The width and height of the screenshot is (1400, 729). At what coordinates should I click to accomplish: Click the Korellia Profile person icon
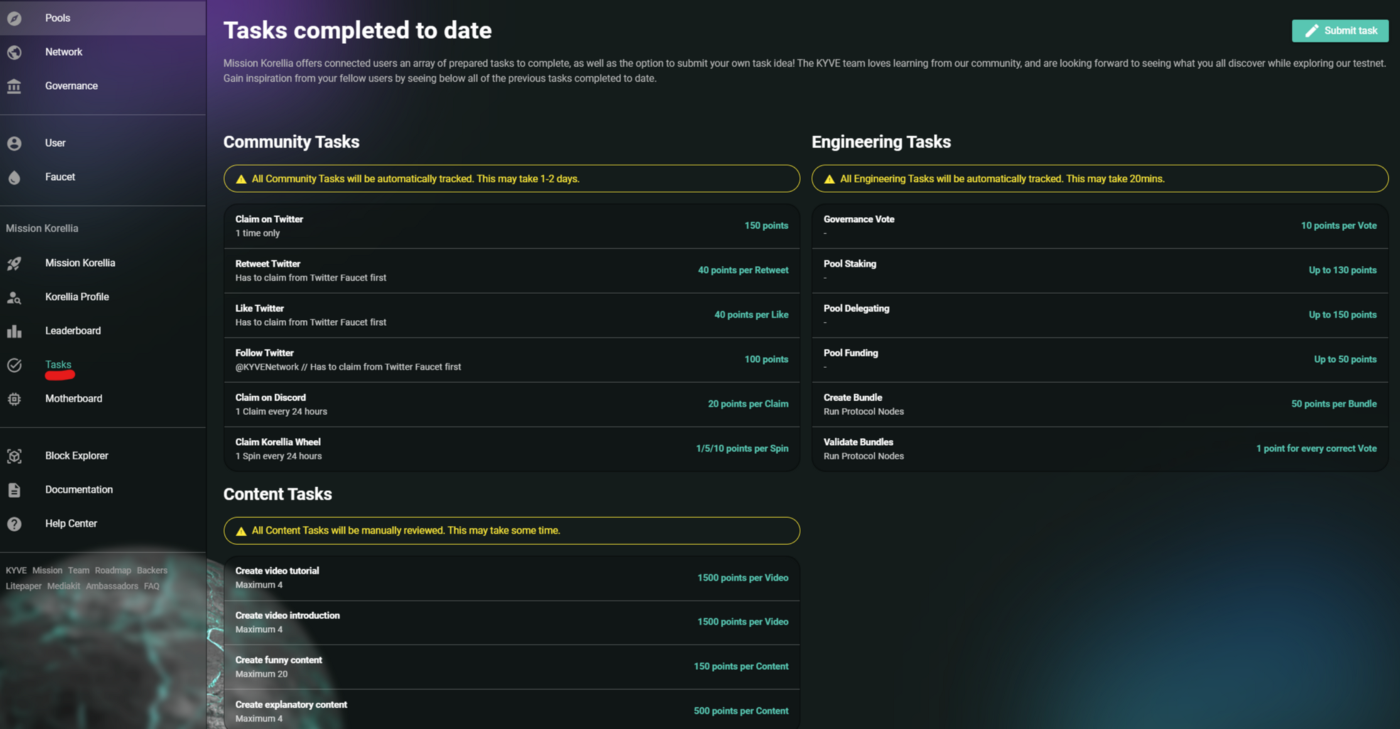point(14,297)
